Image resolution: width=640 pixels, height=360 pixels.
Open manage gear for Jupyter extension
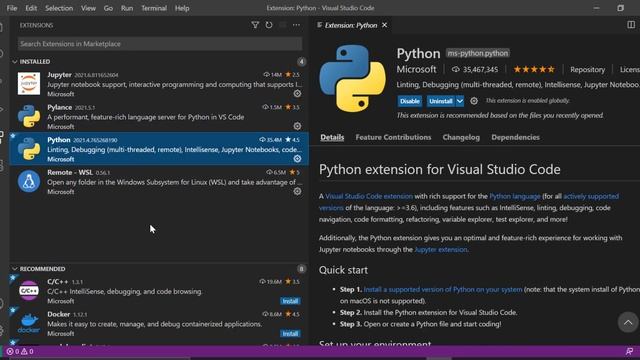(297, 93)
